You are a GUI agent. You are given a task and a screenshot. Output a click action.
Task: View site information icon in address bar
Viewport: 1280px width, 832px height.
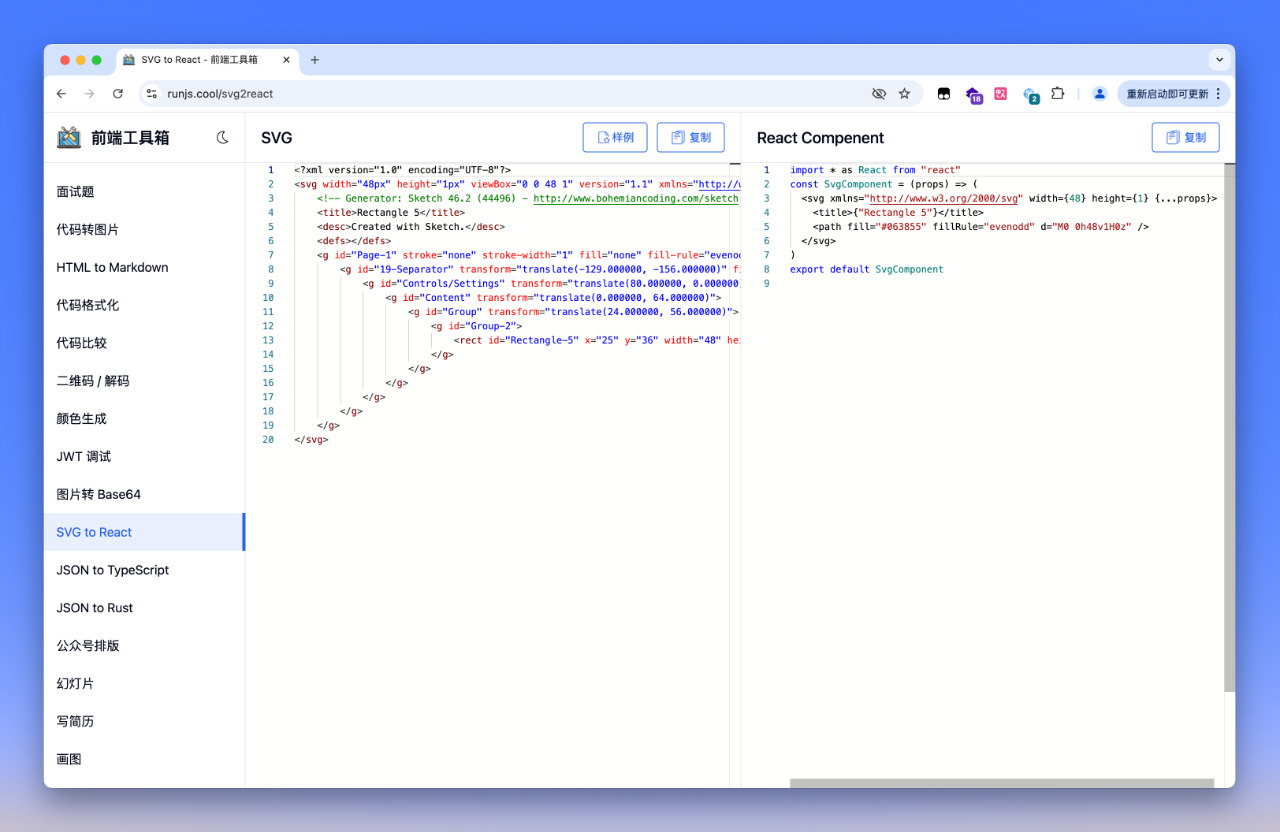152,94
